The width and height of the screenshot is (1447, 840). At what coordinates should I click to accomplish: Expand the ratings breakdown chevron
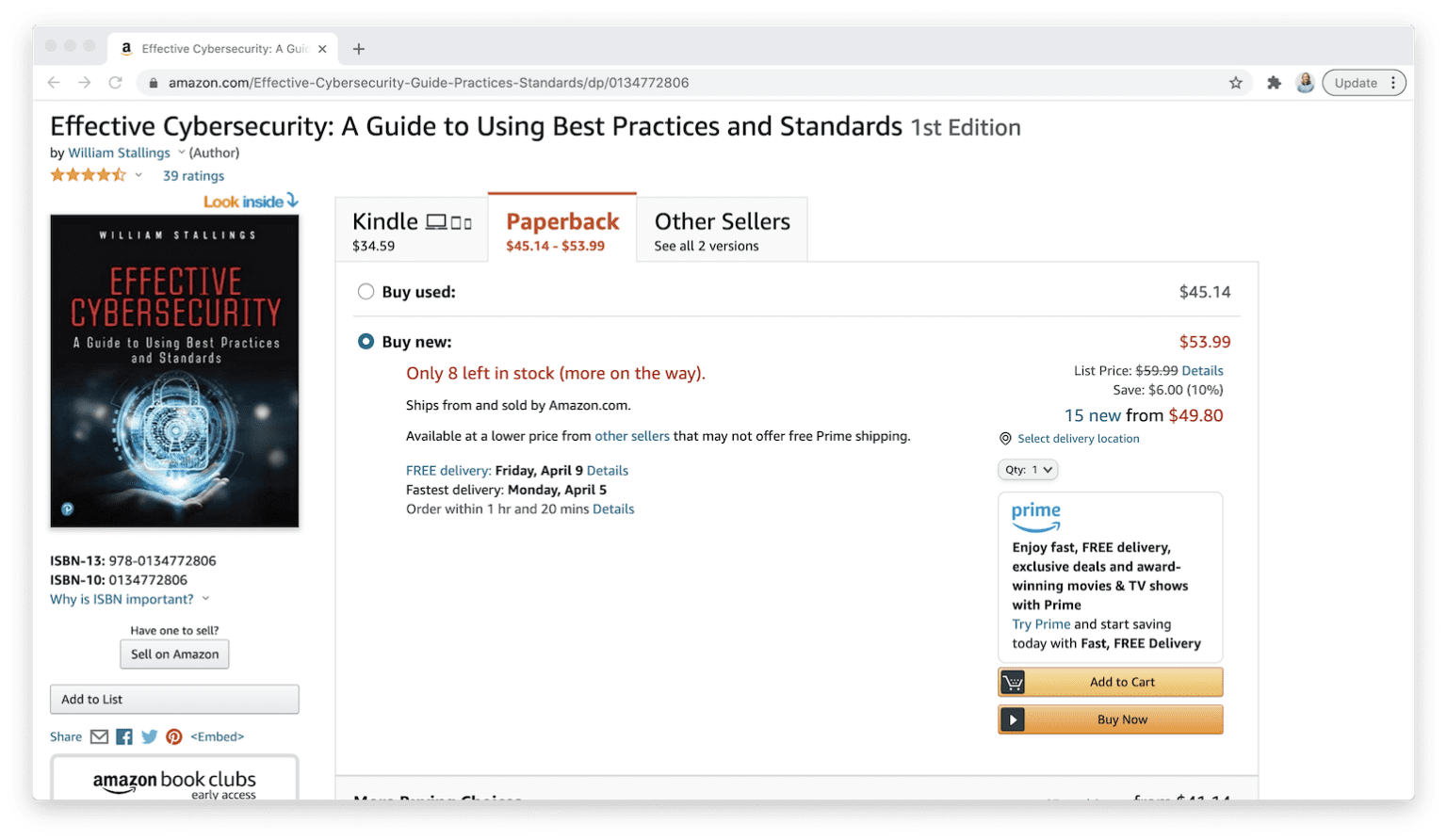(138, 174)
